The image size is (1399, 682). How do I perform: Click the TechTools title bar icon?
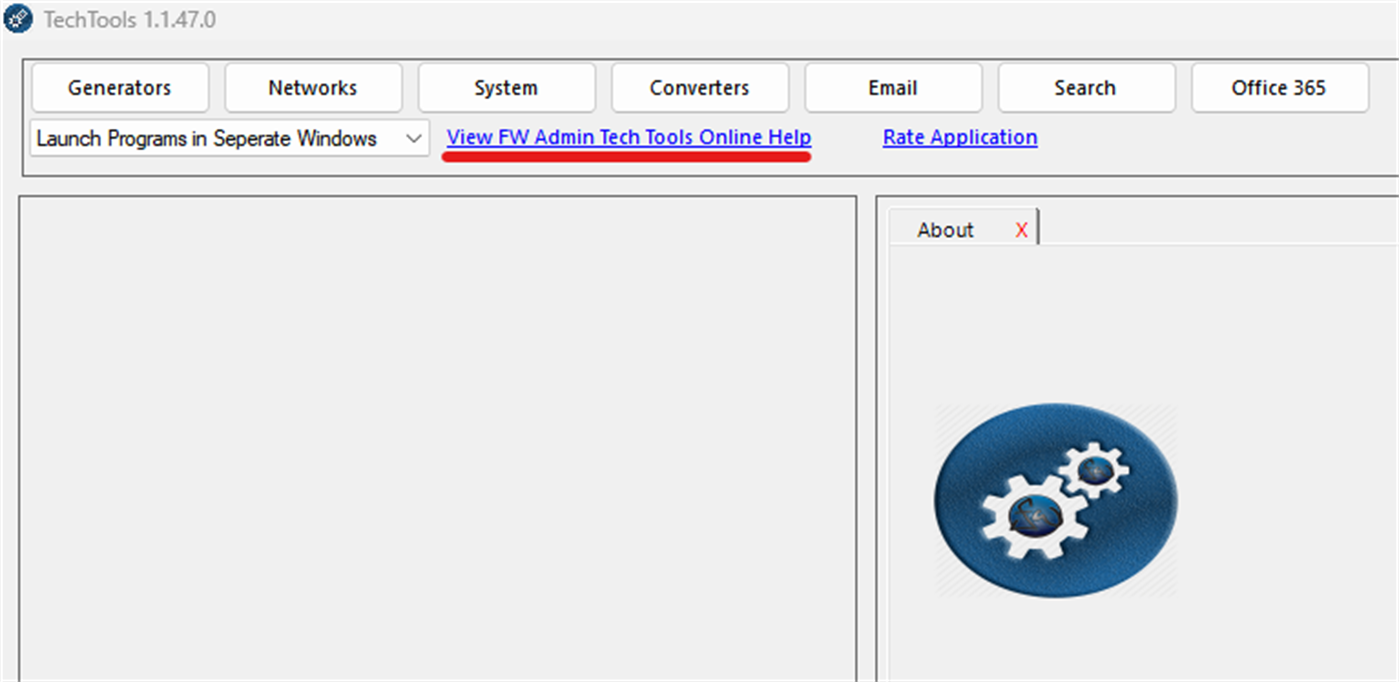(x=17, y=18)
